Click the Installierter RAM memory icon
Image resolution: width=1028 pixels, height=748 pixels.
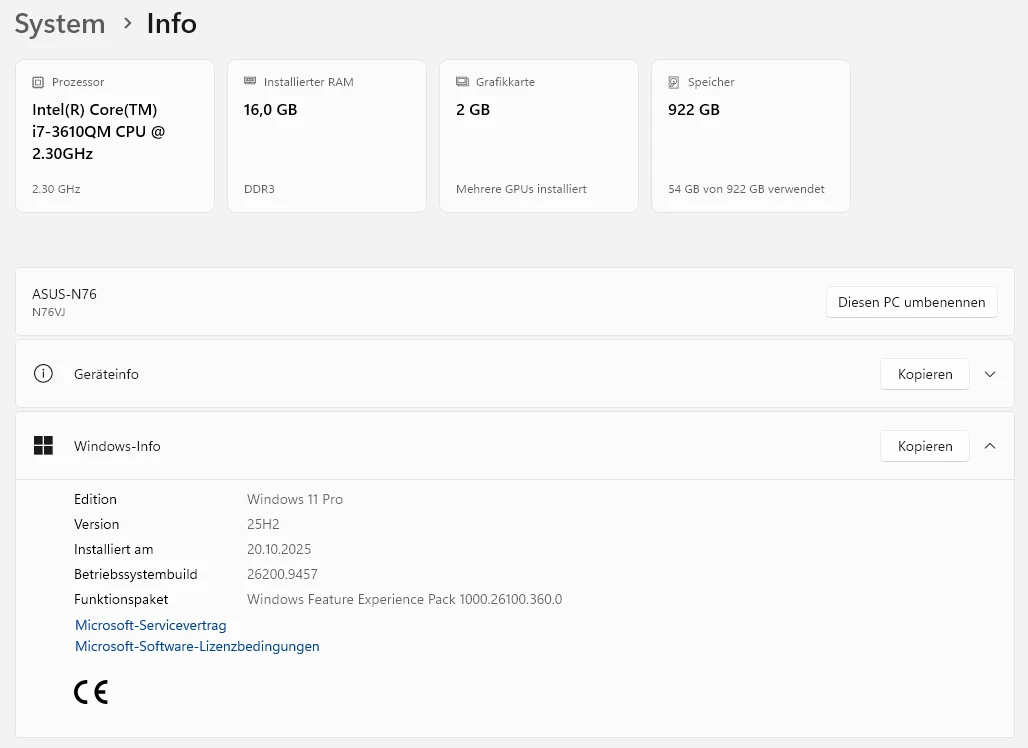[250, 81]
